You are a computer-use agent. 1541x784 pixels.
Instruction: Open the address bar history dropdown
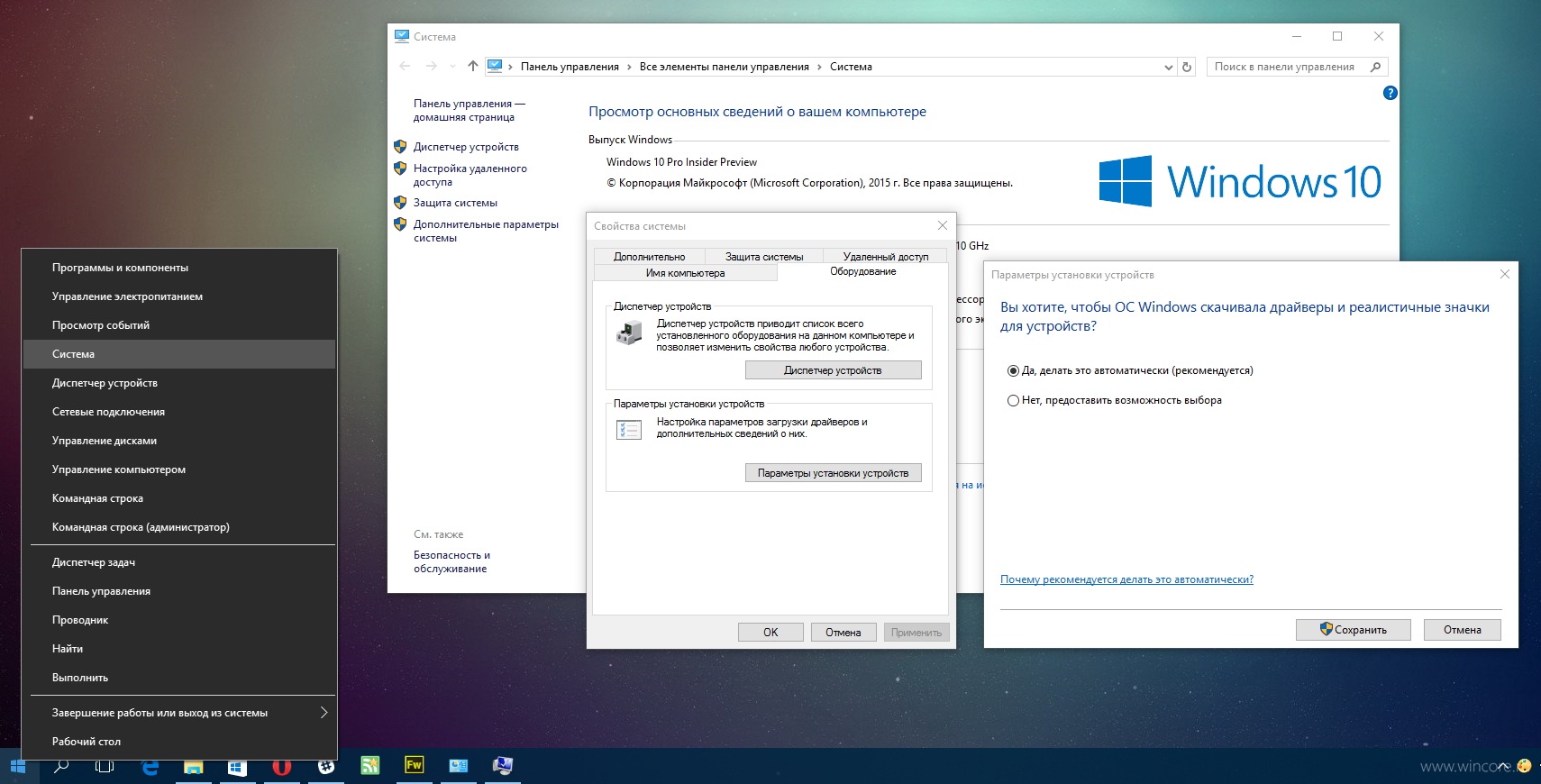[x=1168, y=67]
